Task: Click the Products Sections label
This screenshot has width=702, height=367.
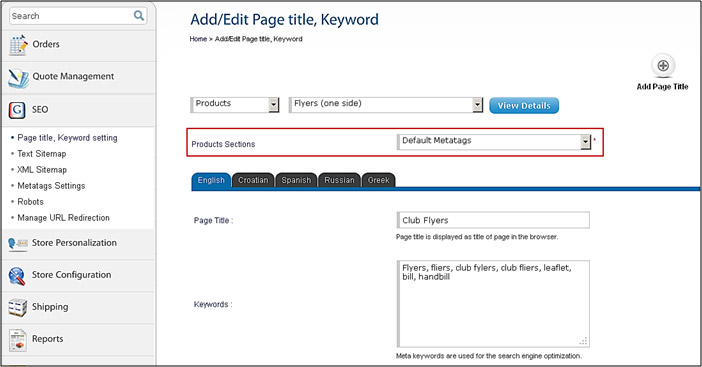Action: click(223, 145)
